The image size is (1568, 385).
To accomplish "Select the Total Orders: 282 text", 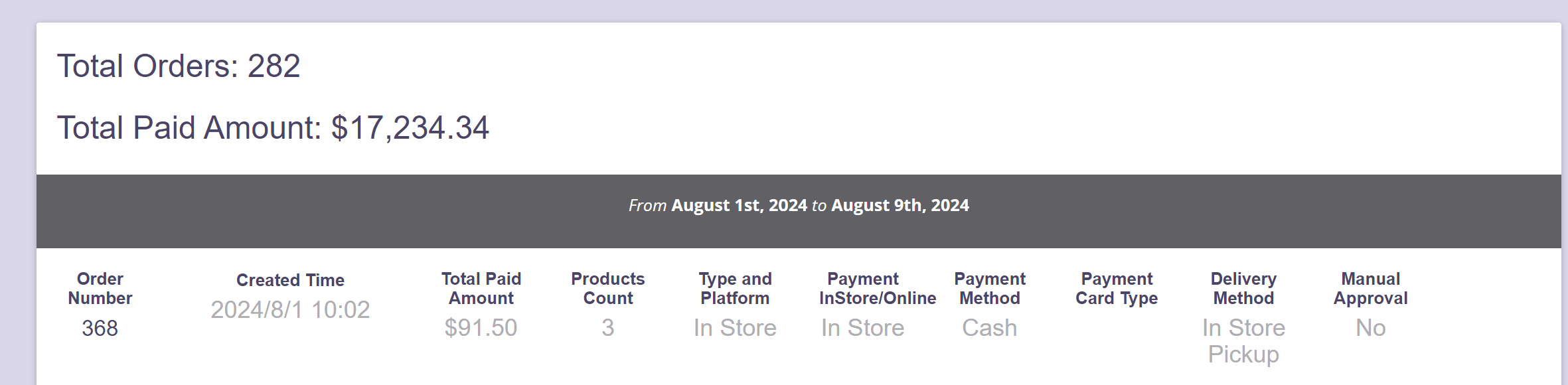I will pos(179,66).
